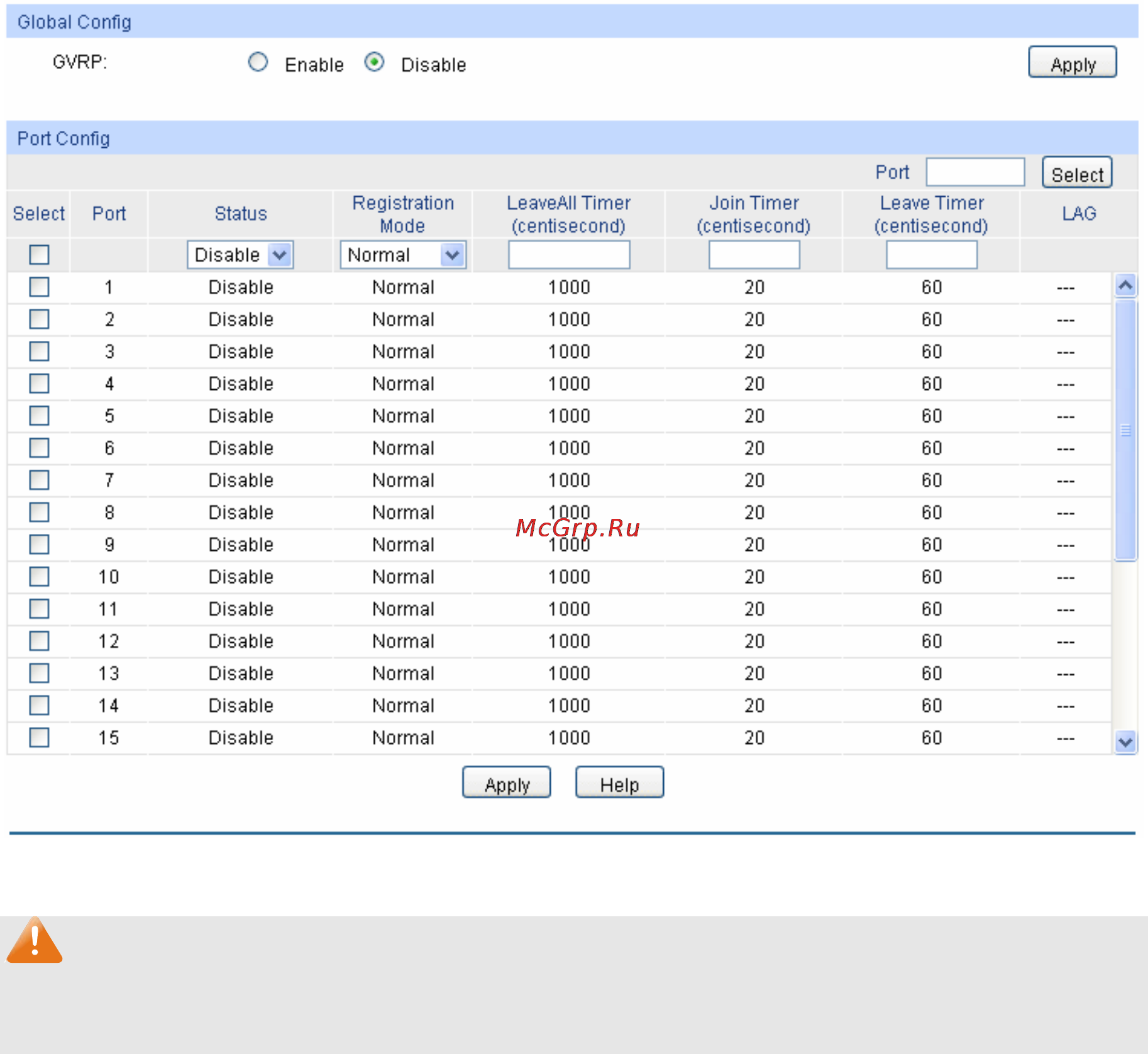Screen dimensions: 1148x1054
Task: Click Join Timer value of port 3
Action: coord(754,352)
